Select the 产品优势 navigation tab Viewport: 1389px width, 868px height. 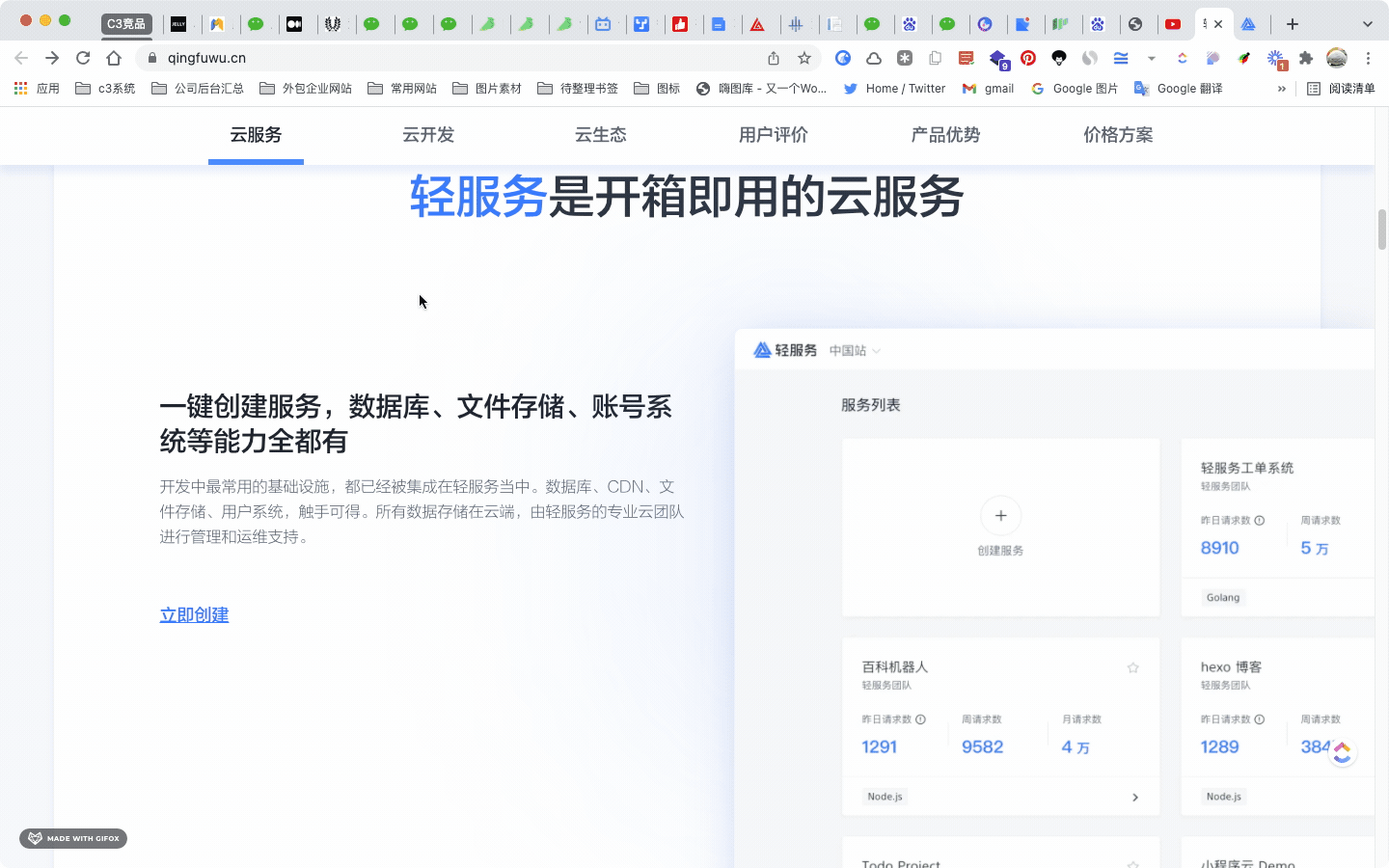coord(945,135)
